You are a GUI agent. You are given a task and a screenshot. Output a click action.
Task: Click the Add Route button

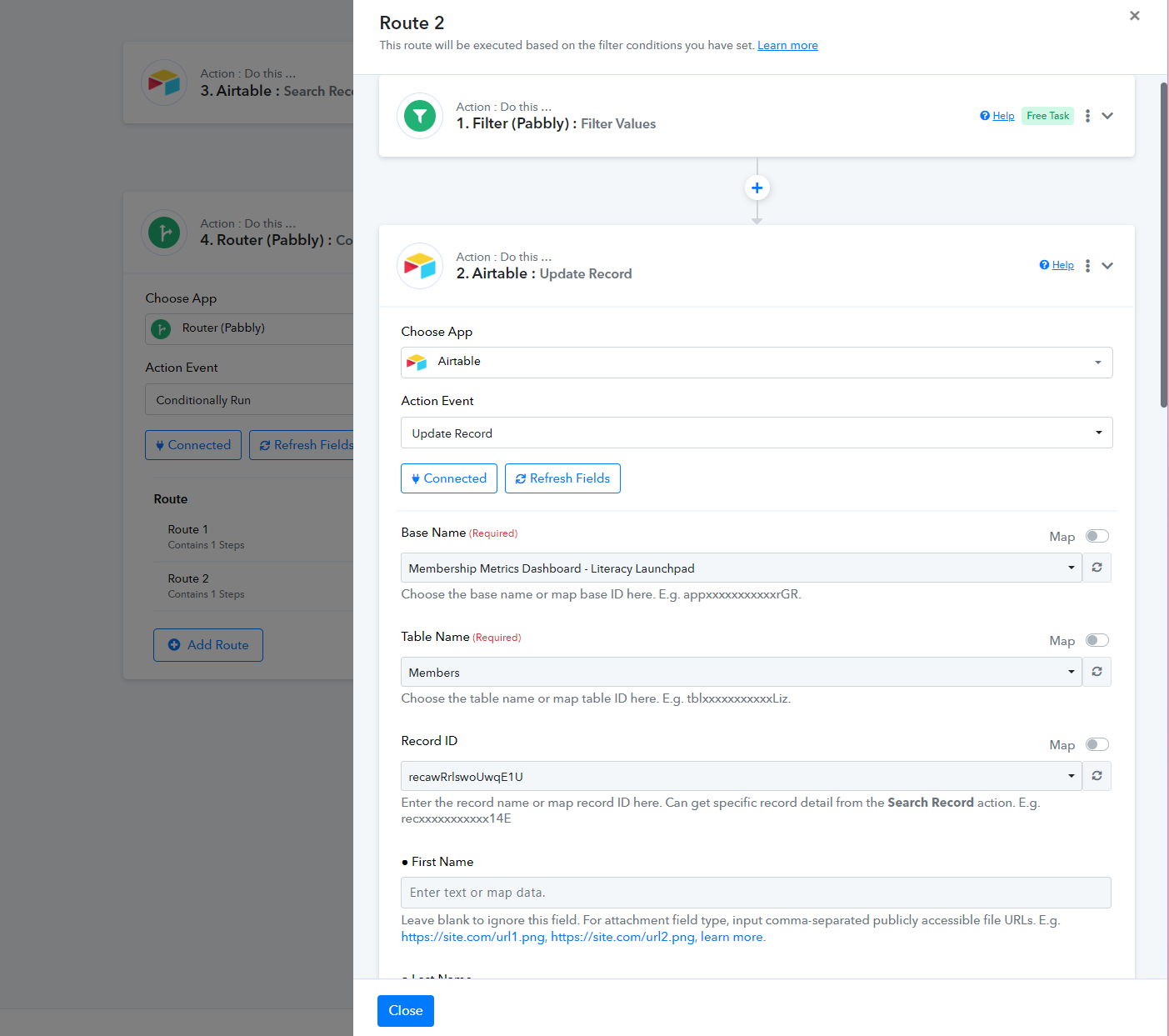pyautogui.click(x=208, y=645)
